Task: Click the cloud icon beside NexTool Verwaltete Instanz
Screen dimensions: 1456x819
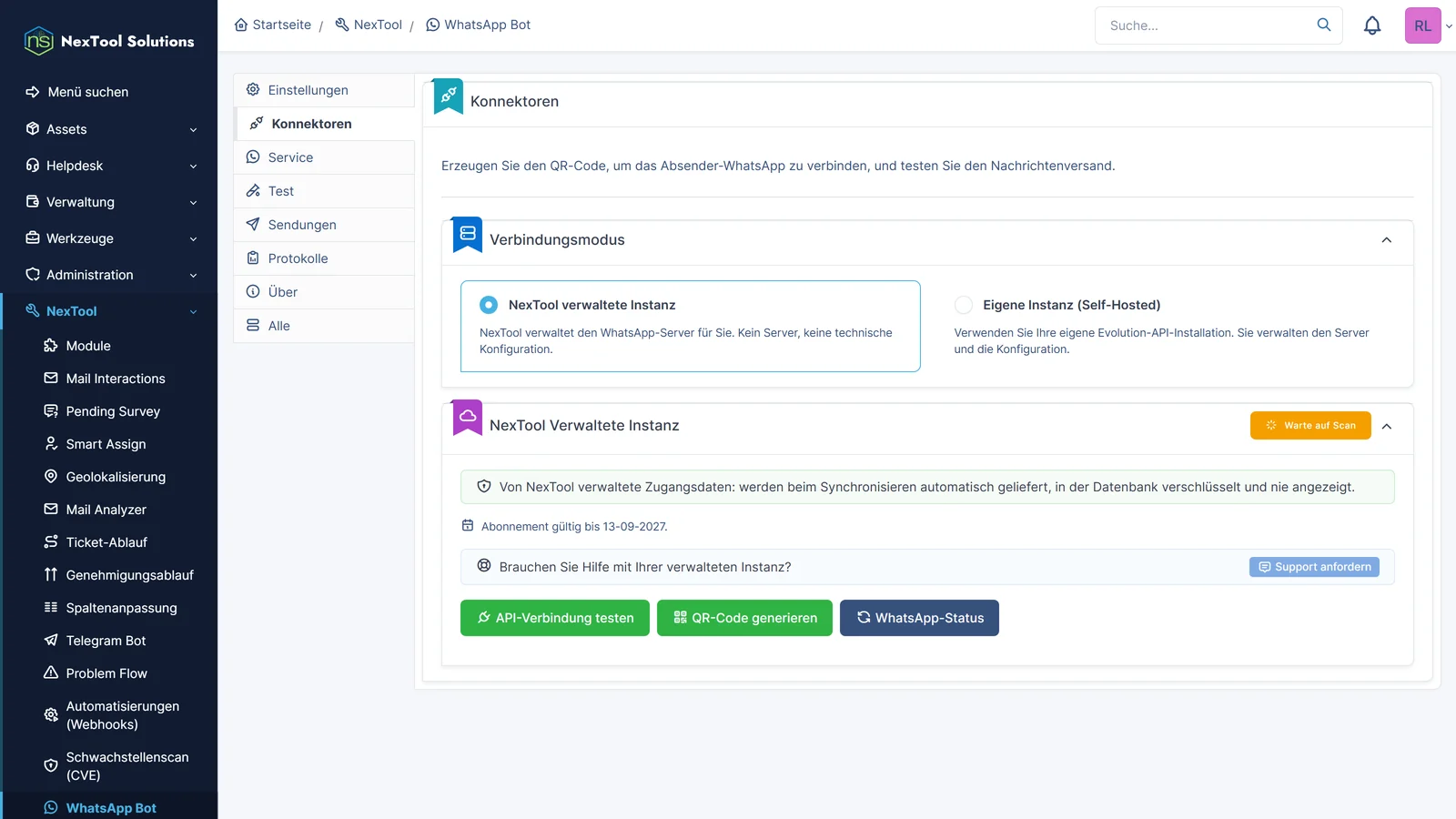Action: pyautogui.click(x=468, y=416)
